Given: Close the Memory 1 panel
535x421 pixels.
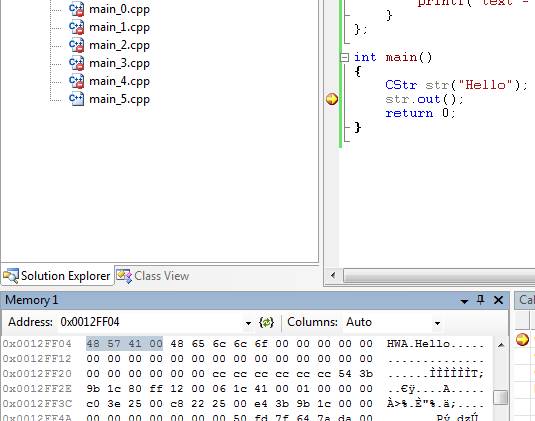Looking at the screenshot, I should pos(498,300).
